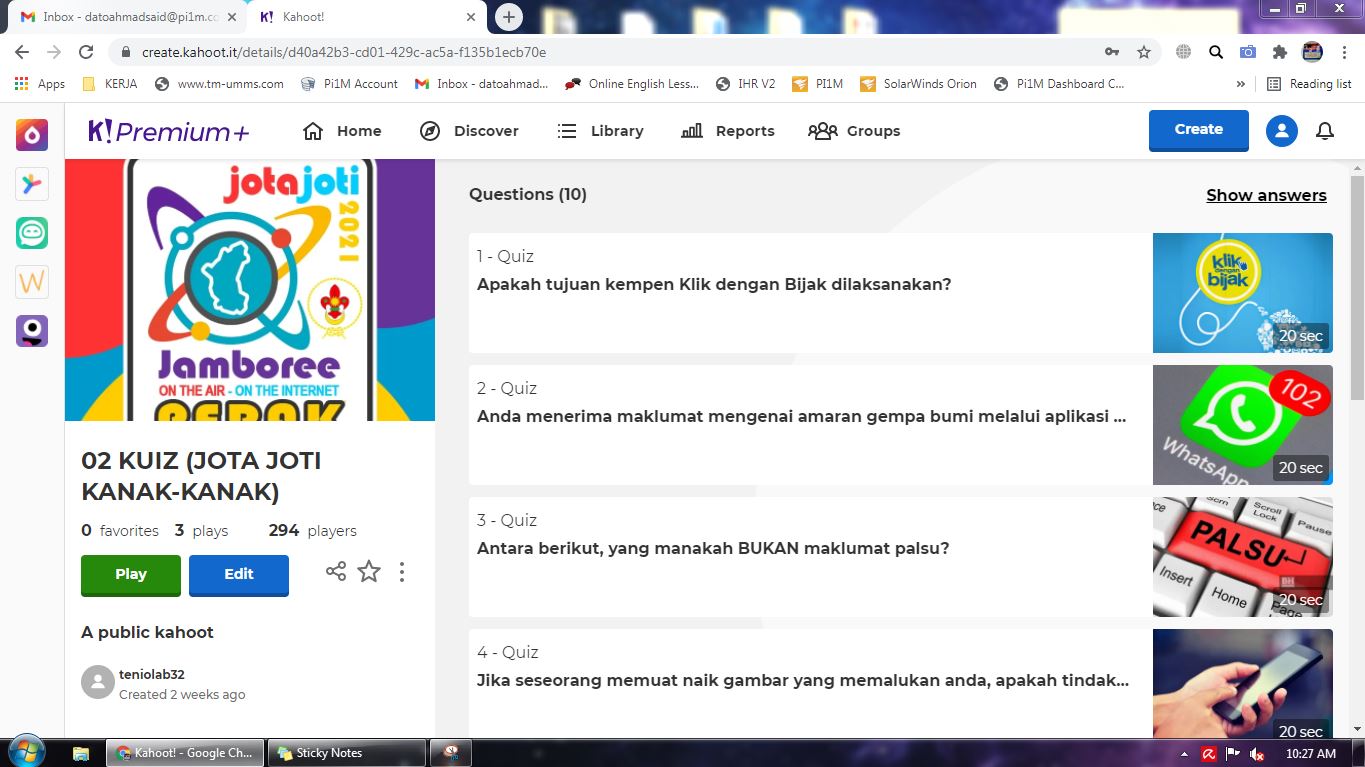This screenshot has height=767, width=1365.
Task: Expand the bookmarks overflow chevron
Action: [1241, 84]
